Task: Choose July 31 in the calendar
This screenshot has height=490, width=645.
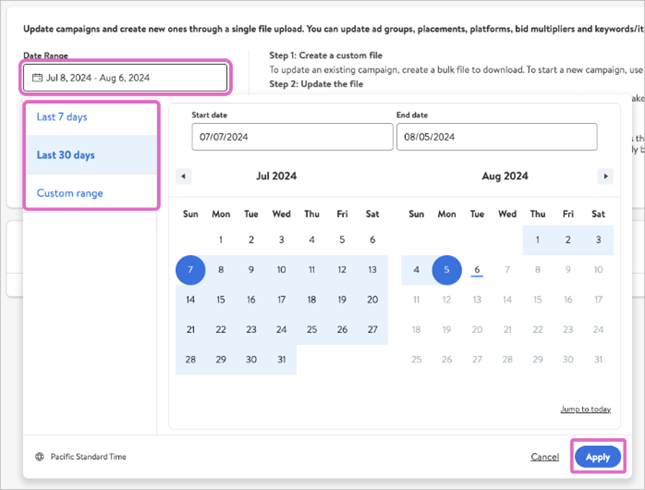Action: pyautogui.click(x=281, y=360)
